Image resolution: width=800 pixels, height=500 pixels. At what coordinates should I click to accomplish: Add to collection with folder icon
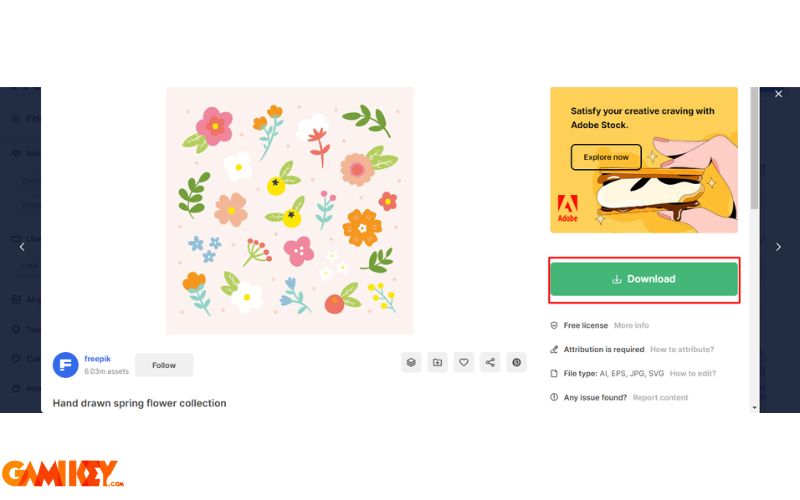pos(437,362)
